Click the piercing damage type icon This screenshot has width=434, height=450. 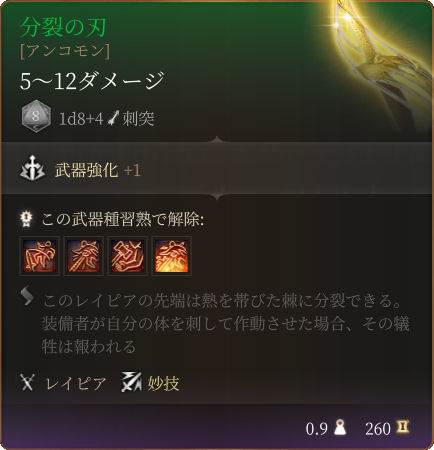pyautogui.click(x=113, y=118)
